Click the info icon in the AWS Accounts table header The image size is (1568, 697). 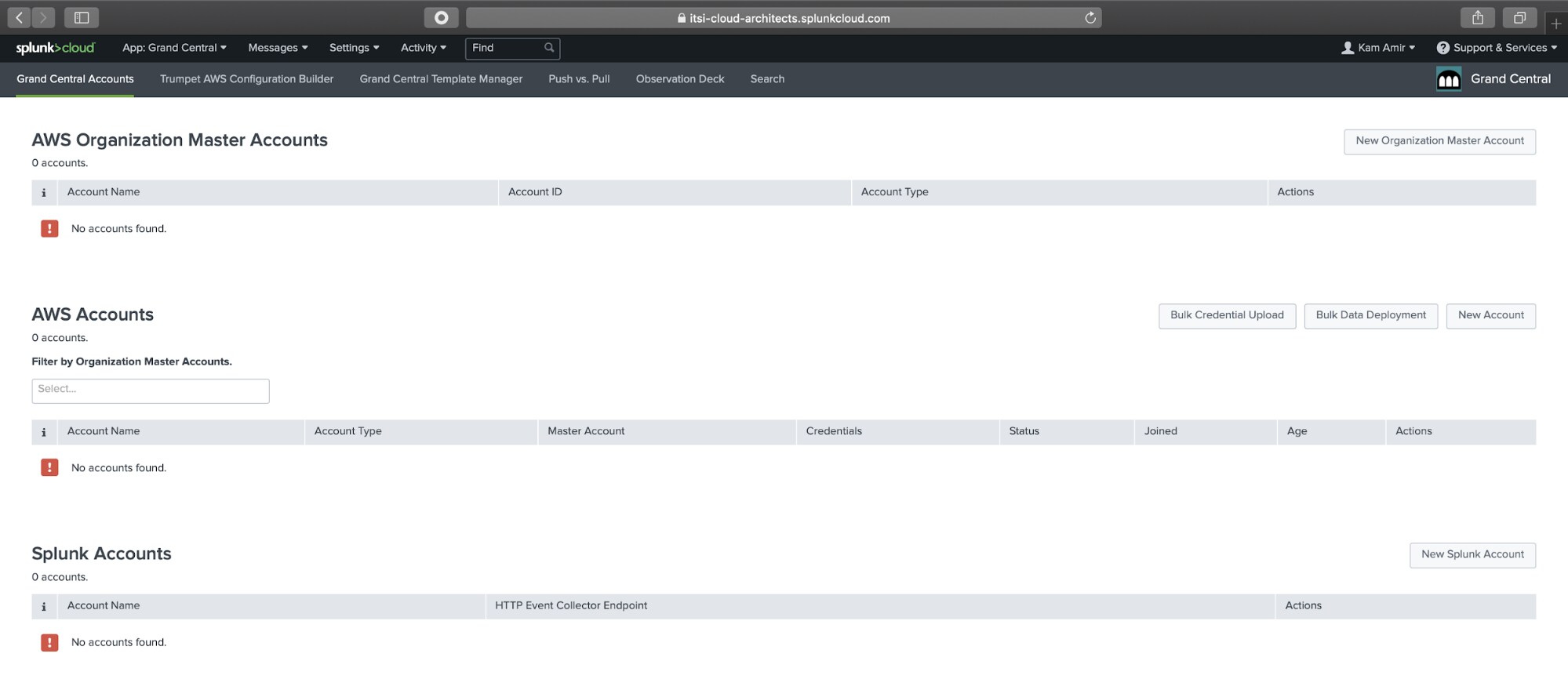pyautogui.click(x=44, y=432)
